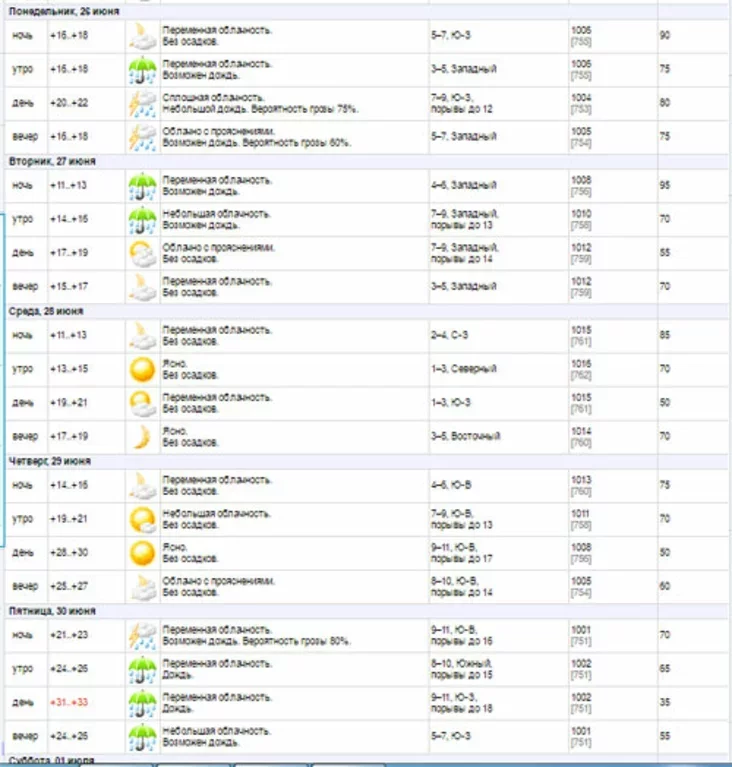This screenshot has width=732, height=767.
Task: Click the umbrella icon for Friday evening
Action: click(x=142, y=737)
